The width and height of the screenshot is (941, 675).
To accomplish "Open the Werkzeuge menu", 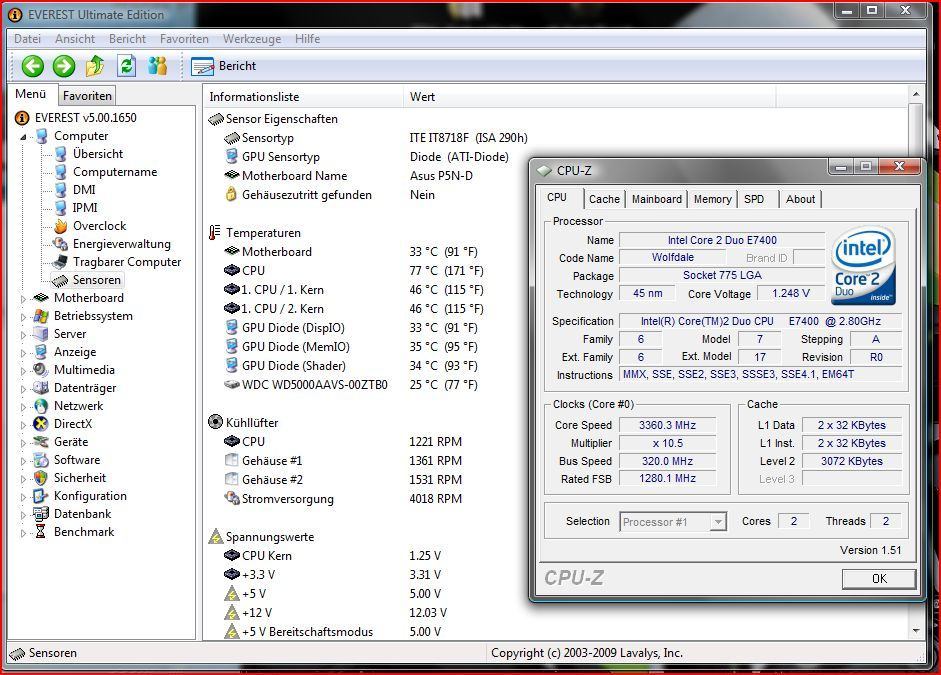I will [x=252, y=39].
